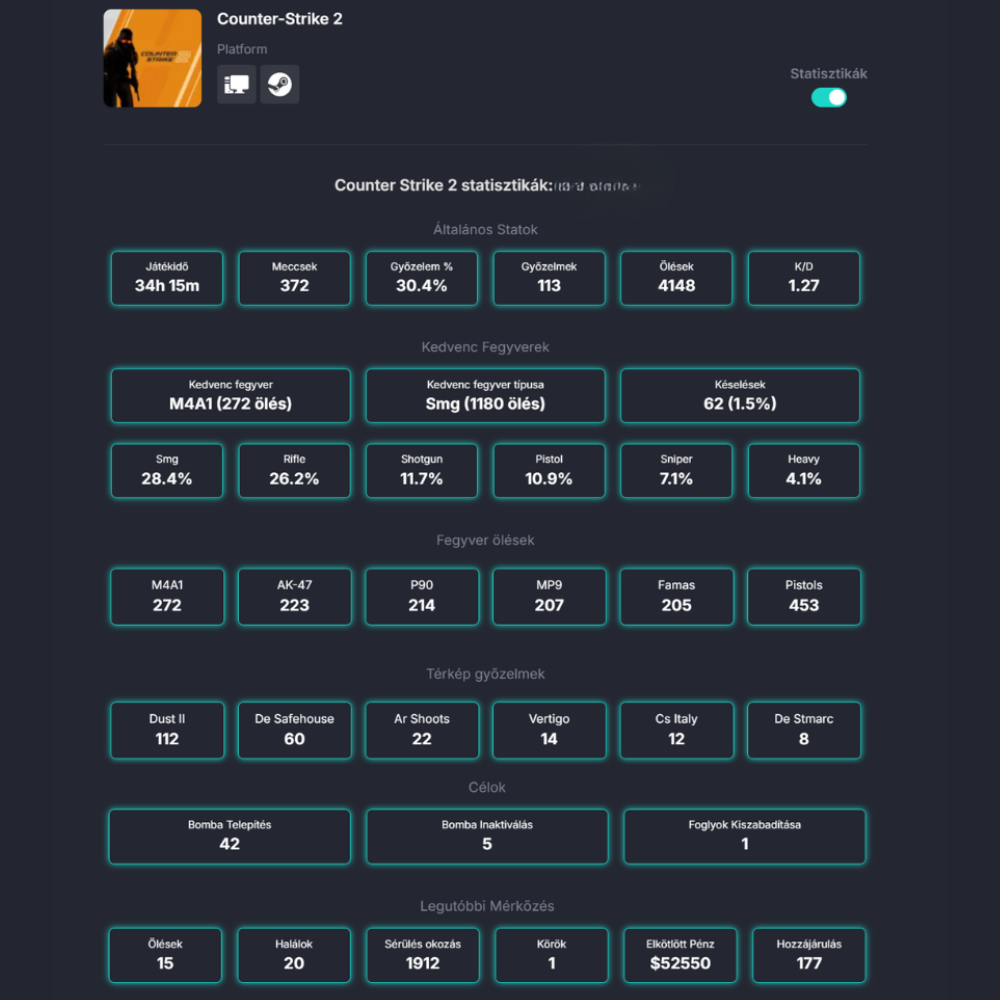Select the Bomba Telepítés 42 card
This screenshot has width=1000, height=1000.
click(x=229, y=836)
